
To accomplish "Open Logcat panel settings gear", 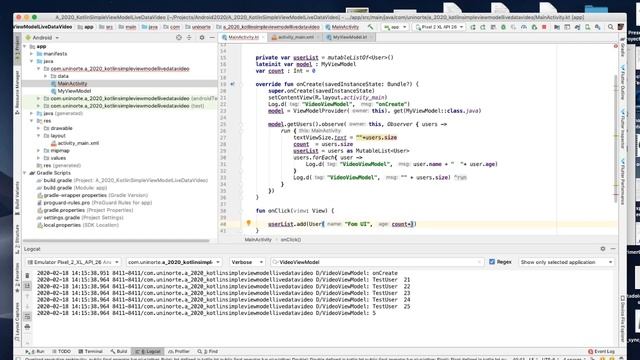I will pos(603,249).
